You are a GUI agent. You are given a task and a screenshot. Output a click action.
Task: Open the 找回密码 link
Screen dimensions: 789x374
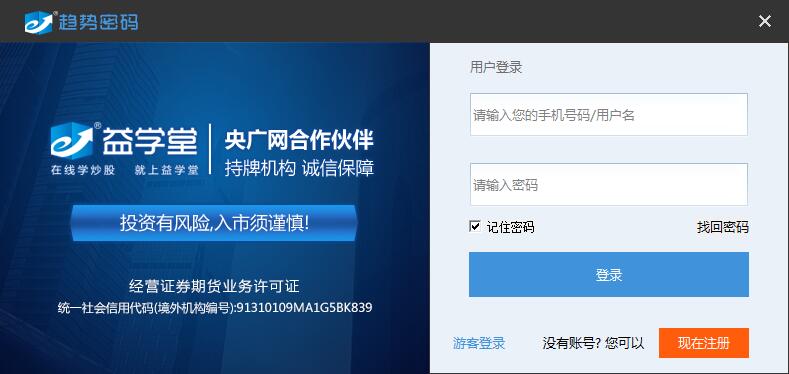point(722,227)
